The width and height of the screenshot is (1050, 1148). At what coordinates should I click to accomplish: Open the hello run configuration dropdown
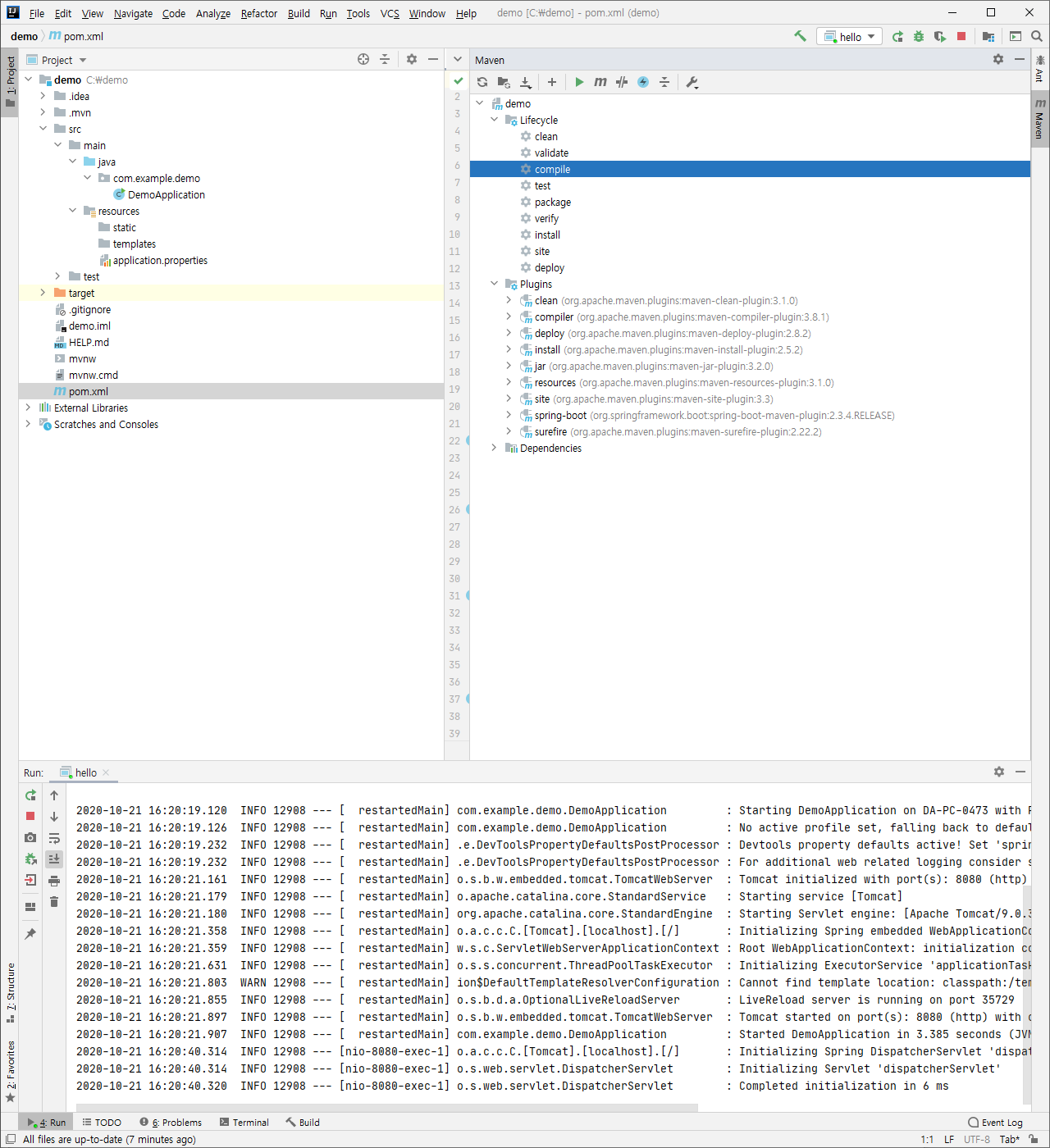coord(849,36)
